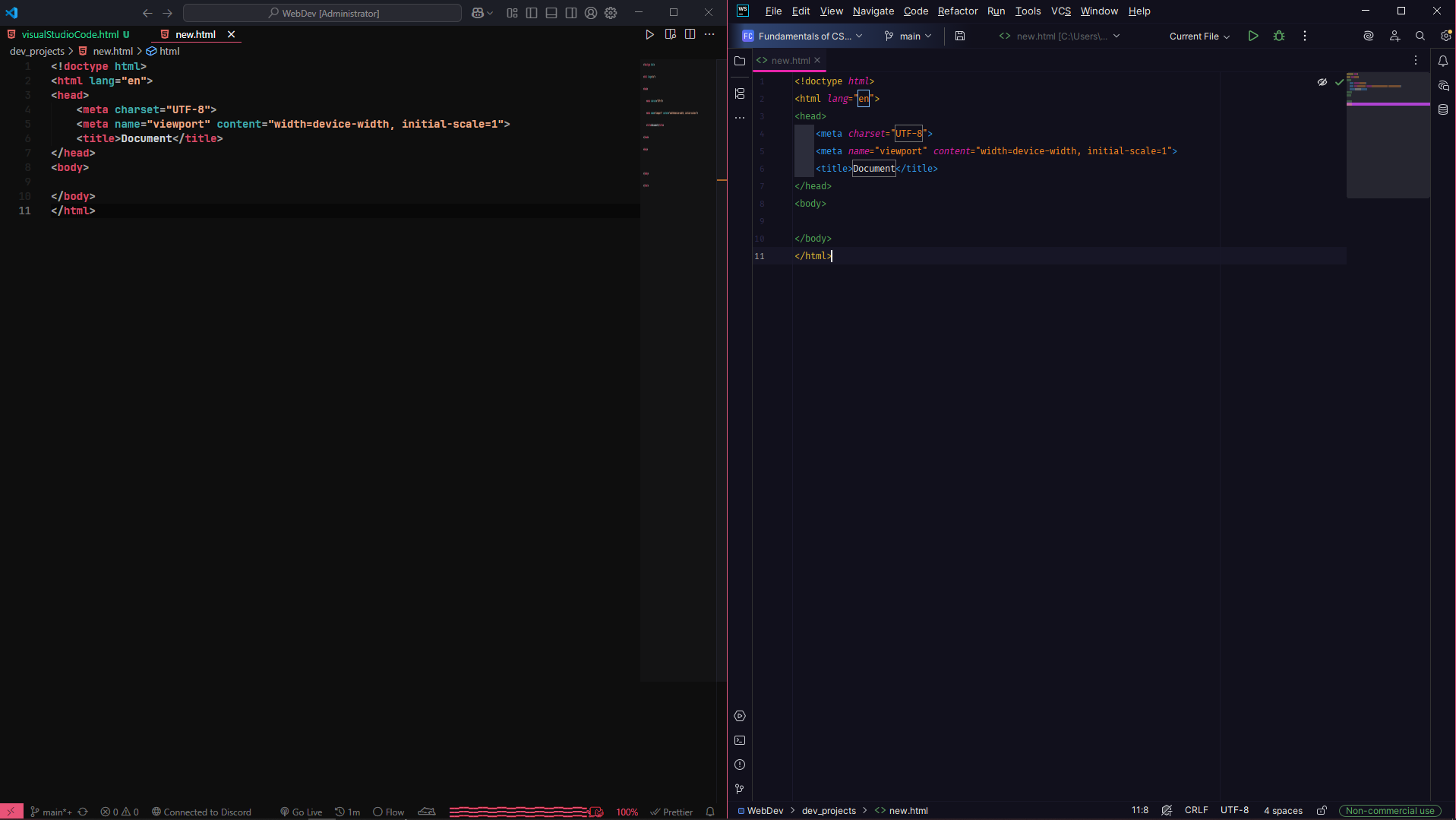Go forward with VS Code right arrow
The width and height of the screenshot is (1456, 820).
coord(168,13)
